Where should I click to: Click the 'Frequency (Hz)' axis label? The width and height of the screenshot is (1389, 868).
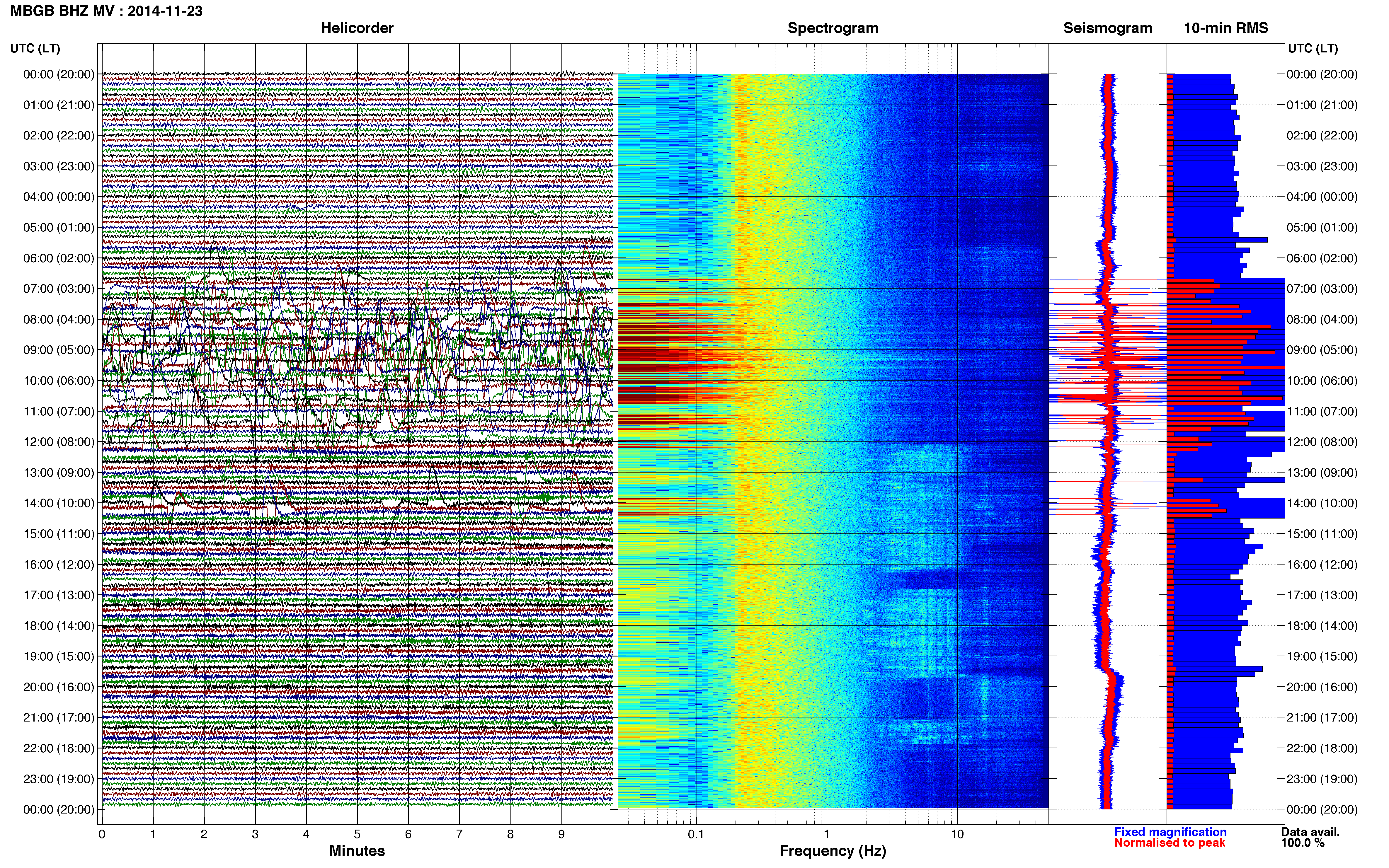pos(833,851)
